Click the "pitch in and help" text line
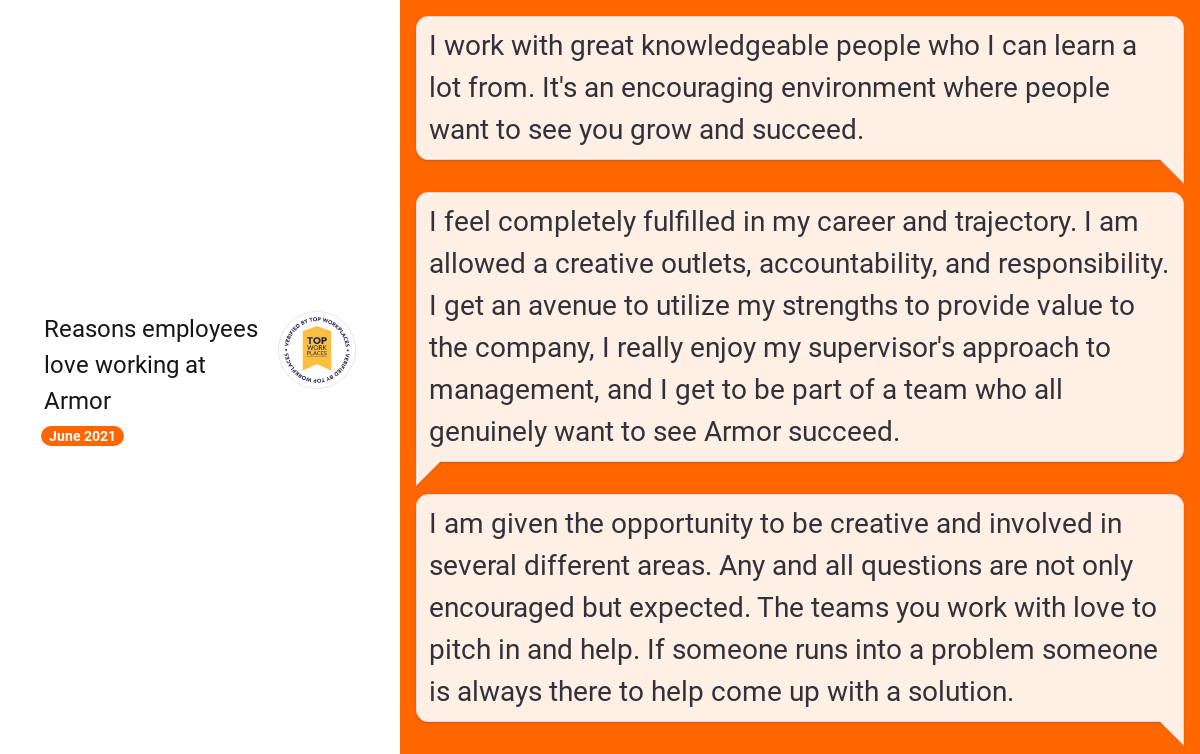This screenshot has height=754, width=1200. [793, 650]
